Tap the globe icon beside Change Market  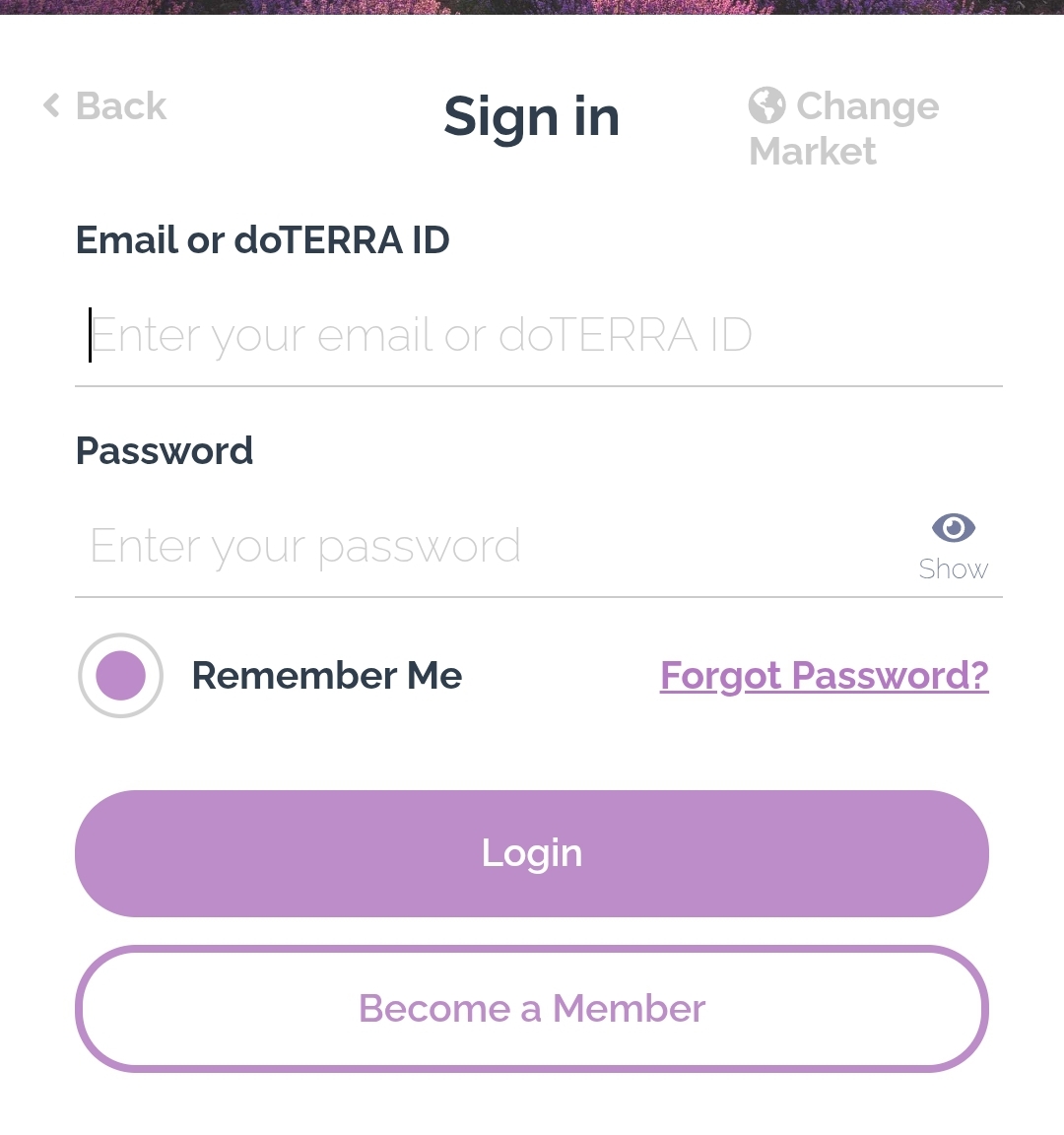(766, 105)
